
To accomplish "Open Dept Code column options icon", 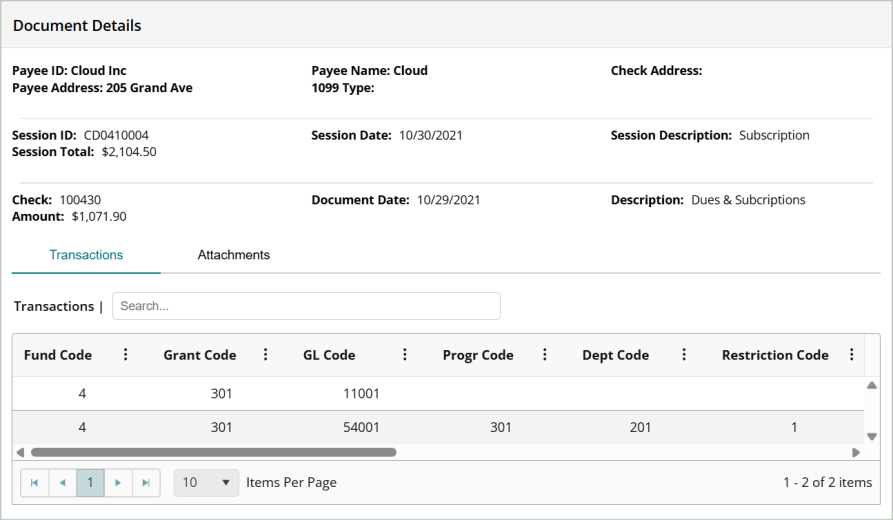I will [x=684, y=355].
